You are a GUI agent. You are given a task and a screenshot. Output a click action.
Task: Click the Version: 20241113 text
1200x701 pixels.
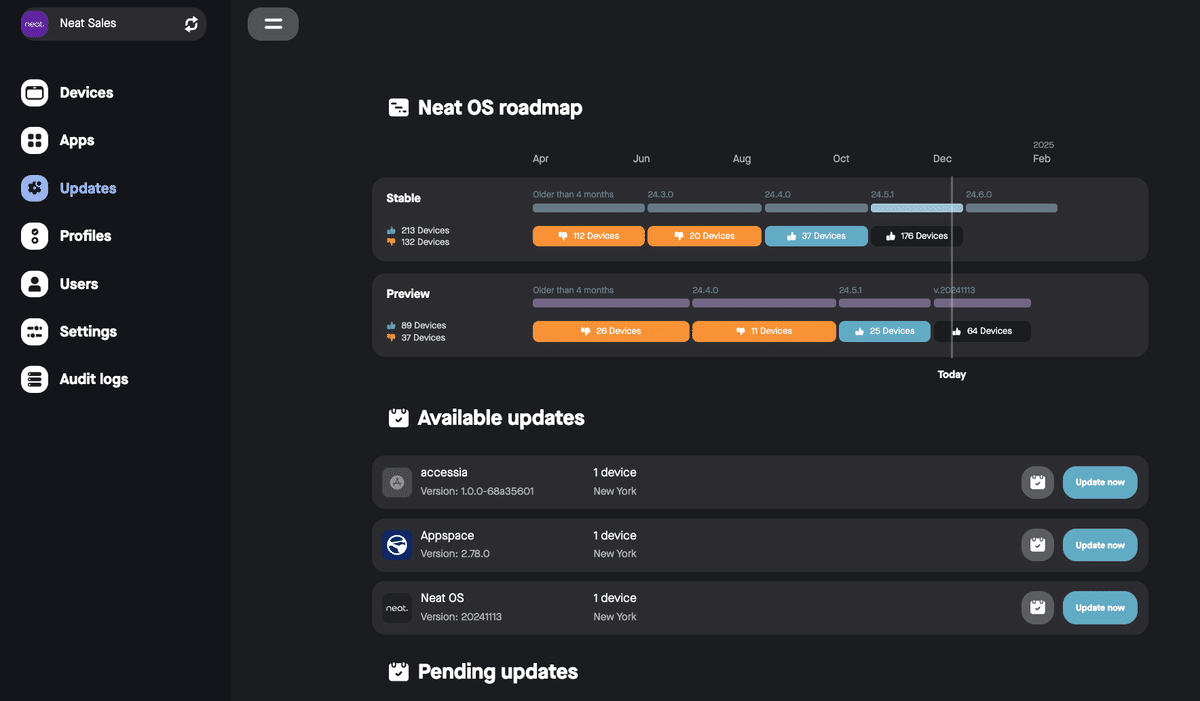pos(461,617)
